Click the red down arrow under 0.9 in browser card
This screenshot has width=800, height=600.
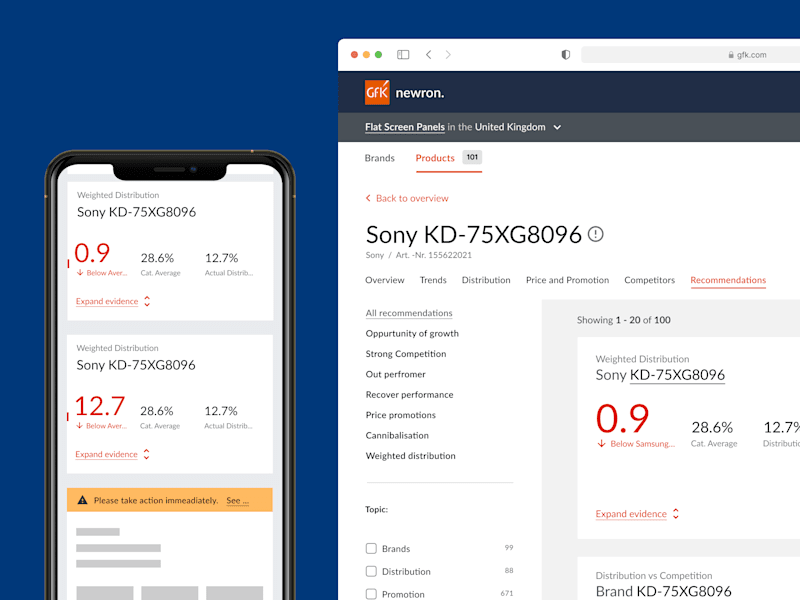pyautogui.click(x=602, y=443)
